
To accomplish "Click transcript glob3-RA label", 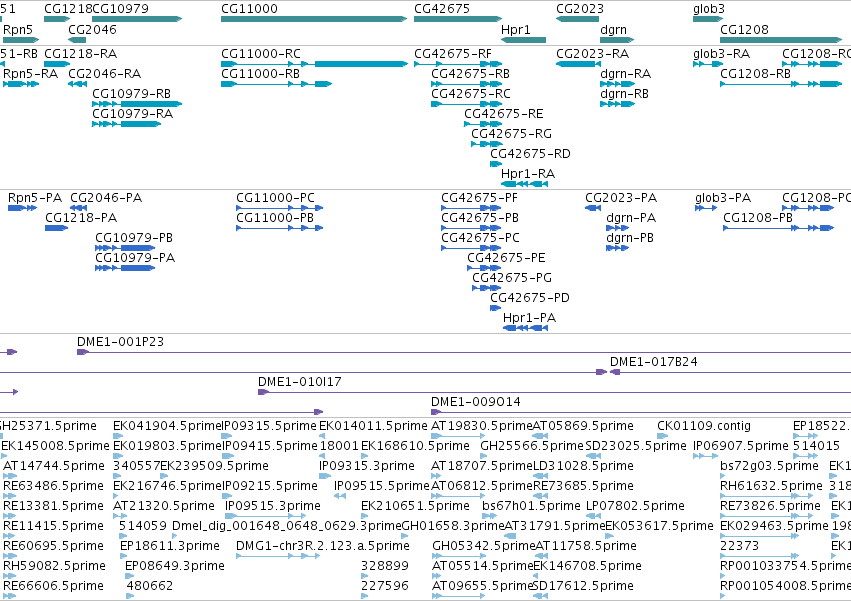I will click(x=721, y=54).
